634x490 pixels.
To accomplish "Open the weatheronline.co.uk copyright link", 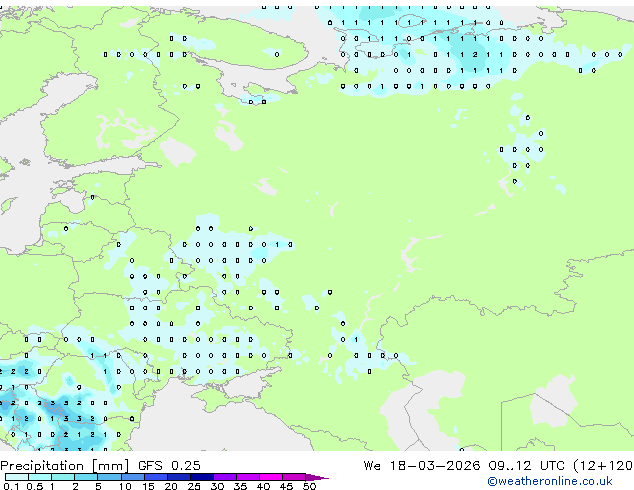I will (549, 481).
